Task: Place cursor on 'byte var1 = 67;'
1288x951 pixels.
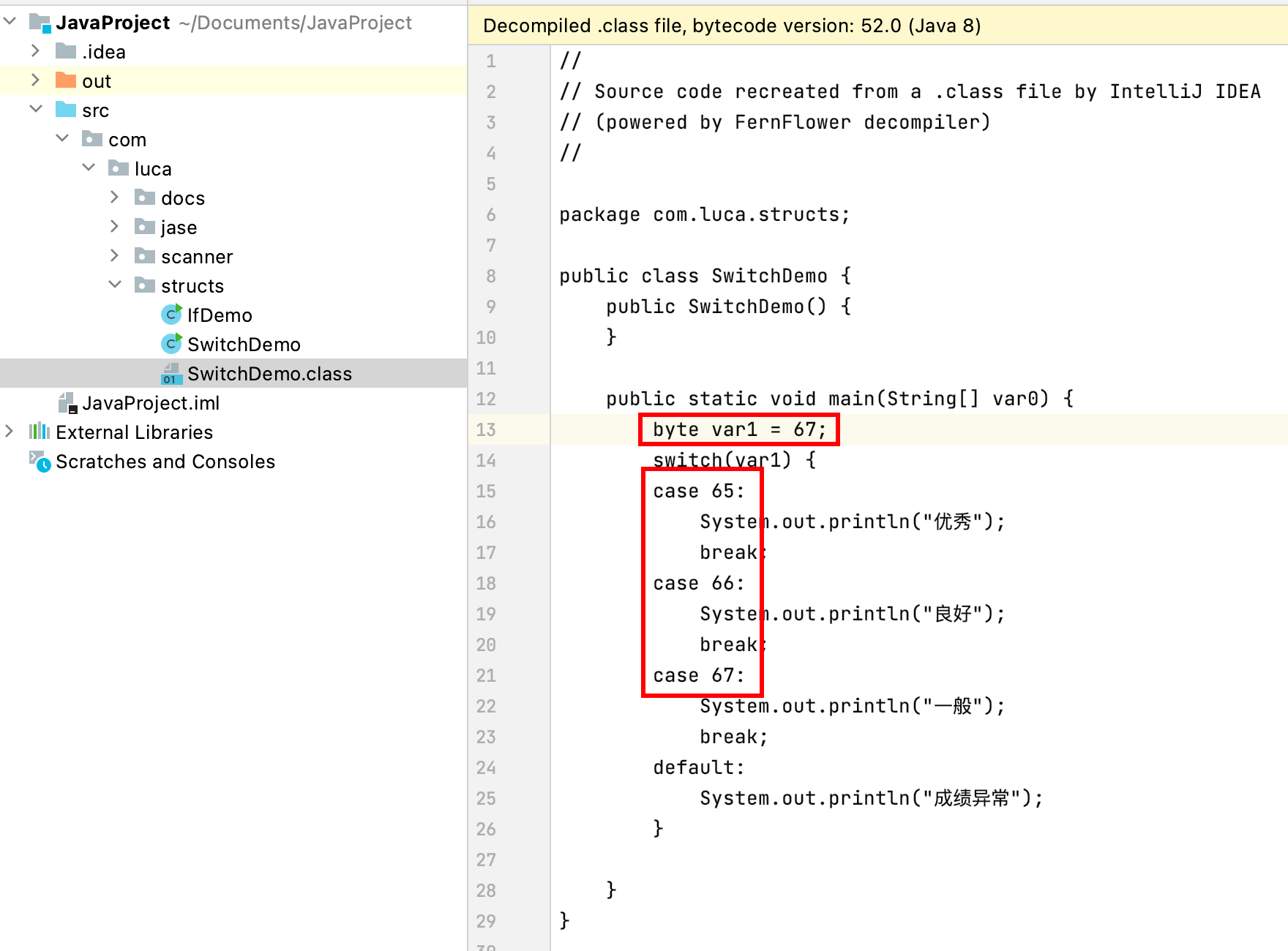Action: coord(740,429)
